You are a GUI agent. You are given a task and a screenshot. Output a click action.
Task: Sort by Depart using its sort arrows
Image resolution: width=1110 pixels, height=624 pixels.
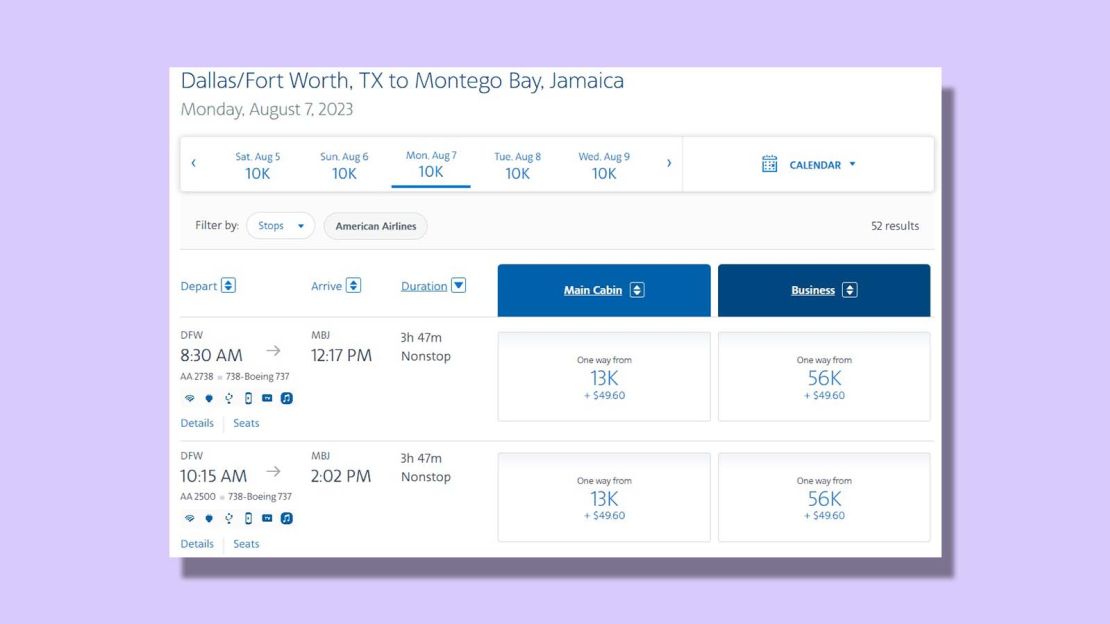[228, 285]
